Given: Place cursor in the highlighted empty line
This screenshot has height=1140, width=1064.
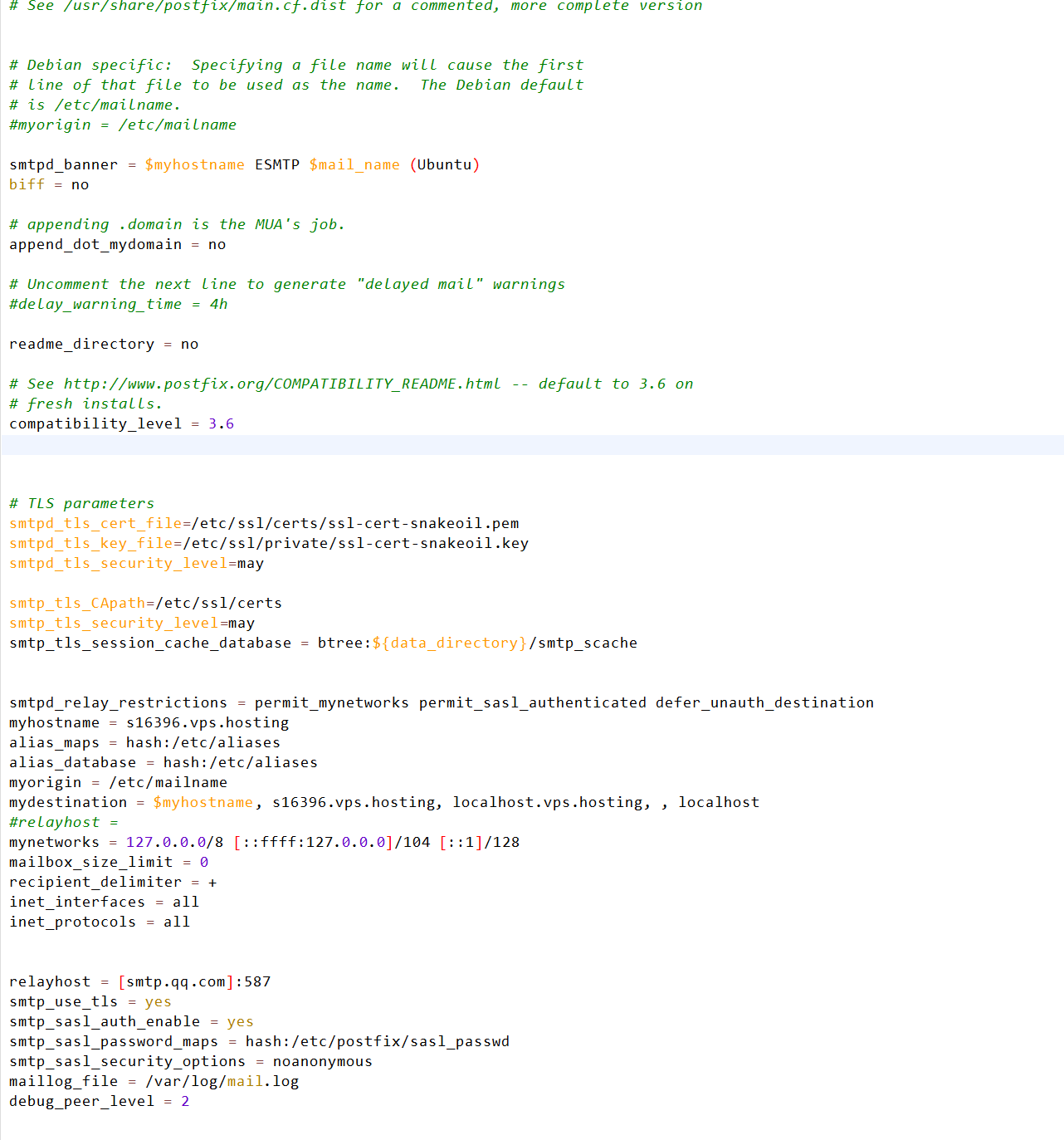Looking at the screenshot, I should (x=532, y=445).
